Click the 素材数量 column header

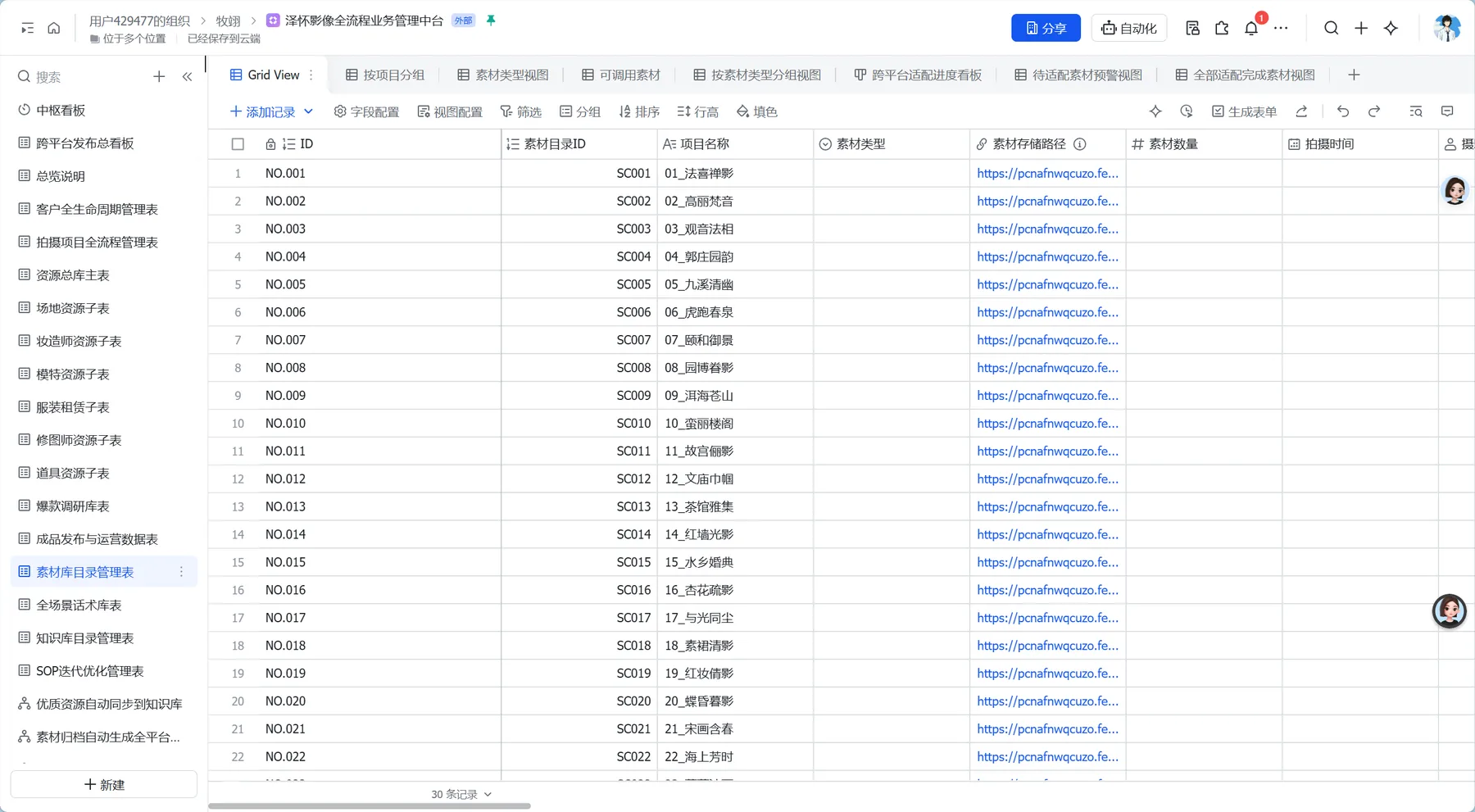pos(1204,144)
